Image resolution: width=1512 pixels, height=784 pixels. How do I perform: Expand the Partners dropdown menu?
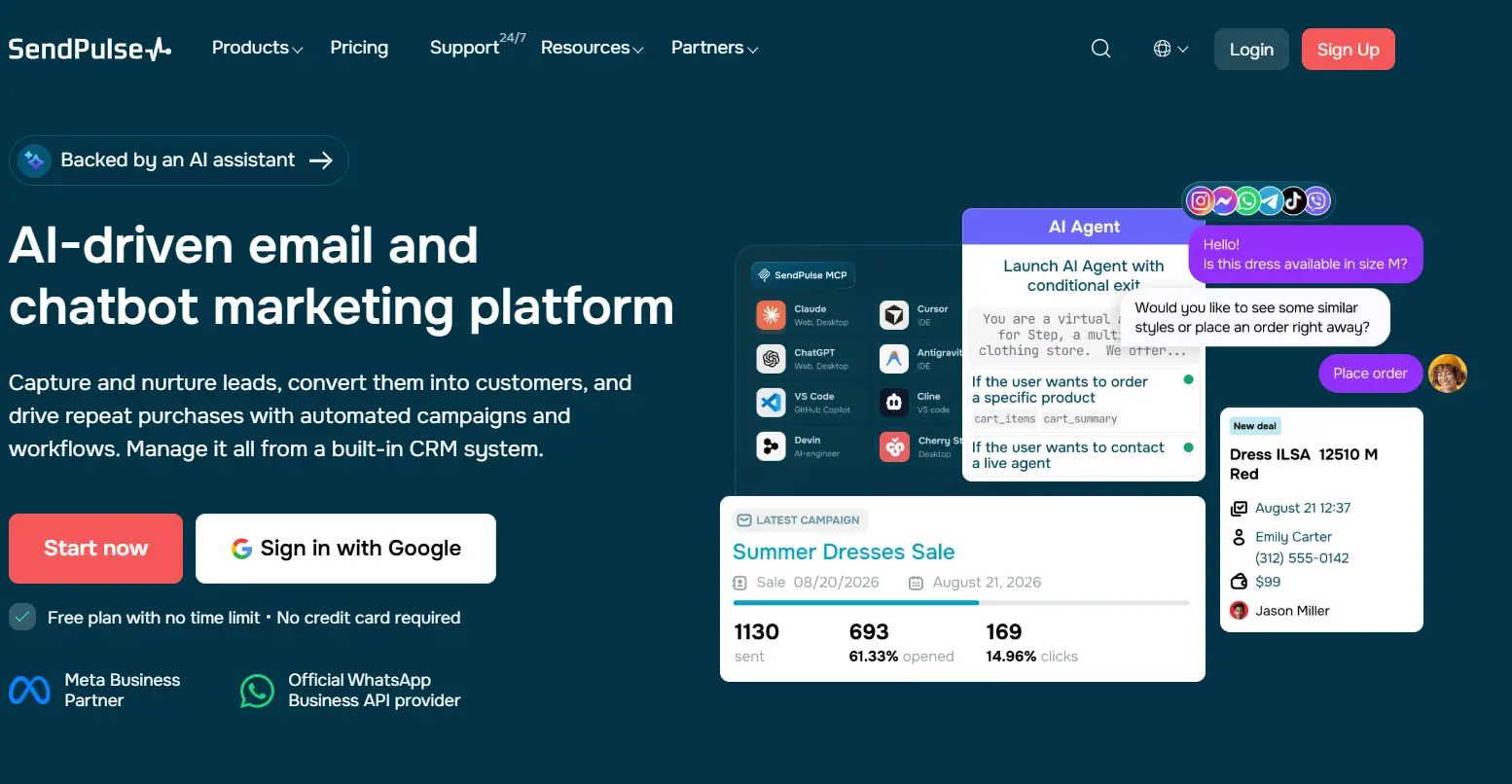pyautogui.click(x=714, y=48)
